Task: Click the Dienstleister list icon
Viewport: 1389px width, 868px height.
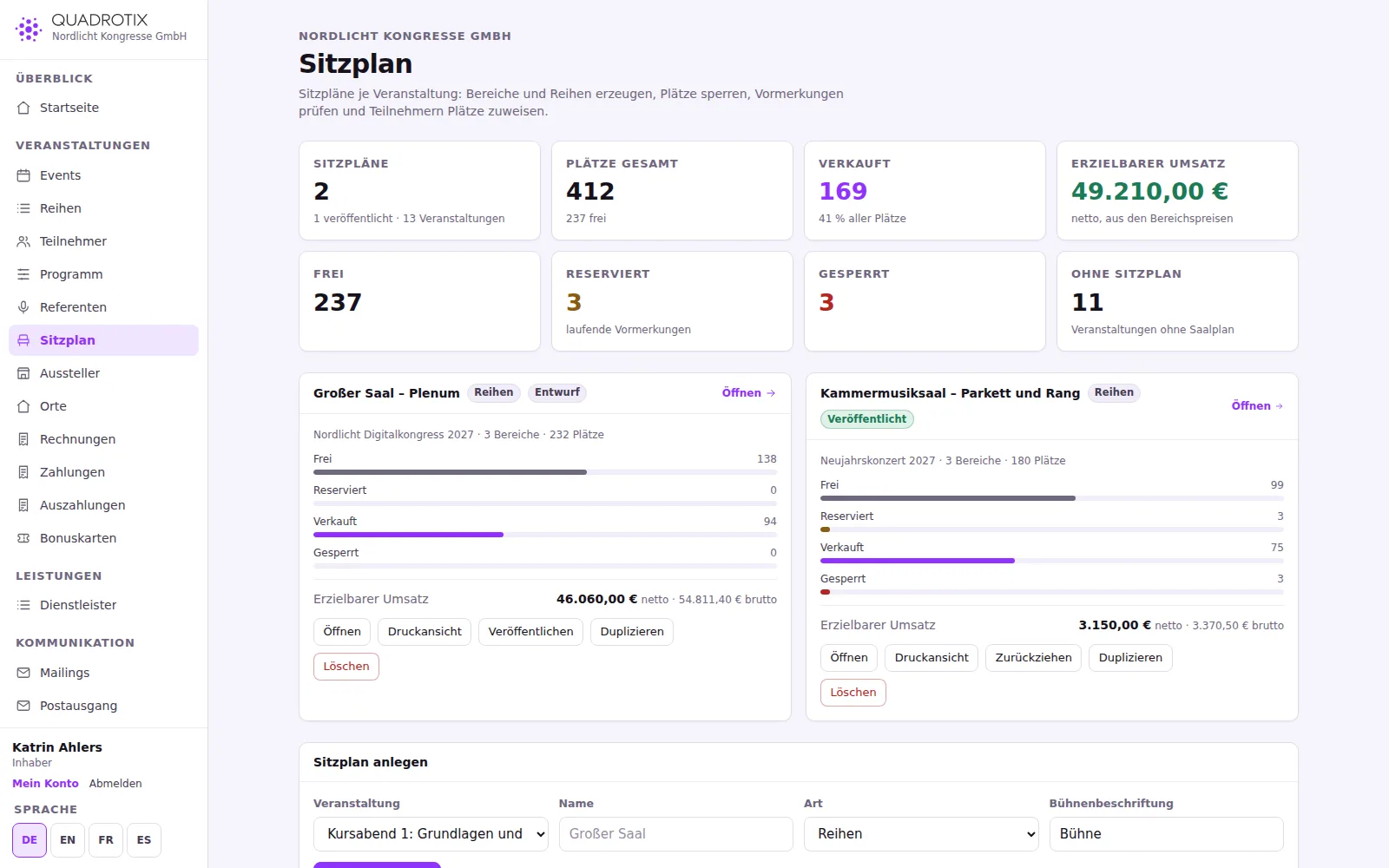Action: (23, 605)
